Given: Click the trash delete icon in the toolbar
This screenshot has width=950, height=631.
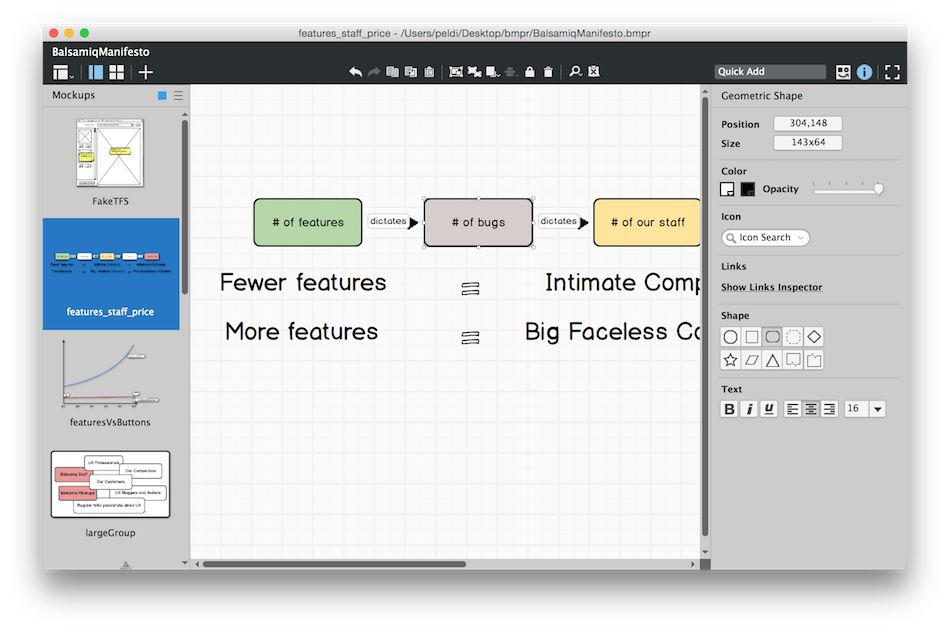Looking at the screenshot, I should [548, 72].
